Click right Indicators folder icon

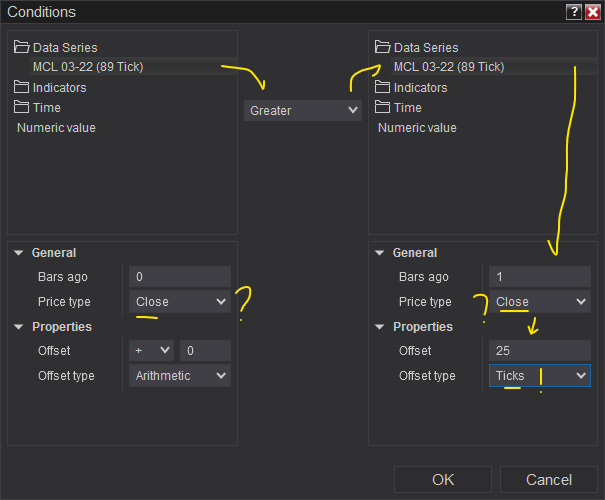382,87
